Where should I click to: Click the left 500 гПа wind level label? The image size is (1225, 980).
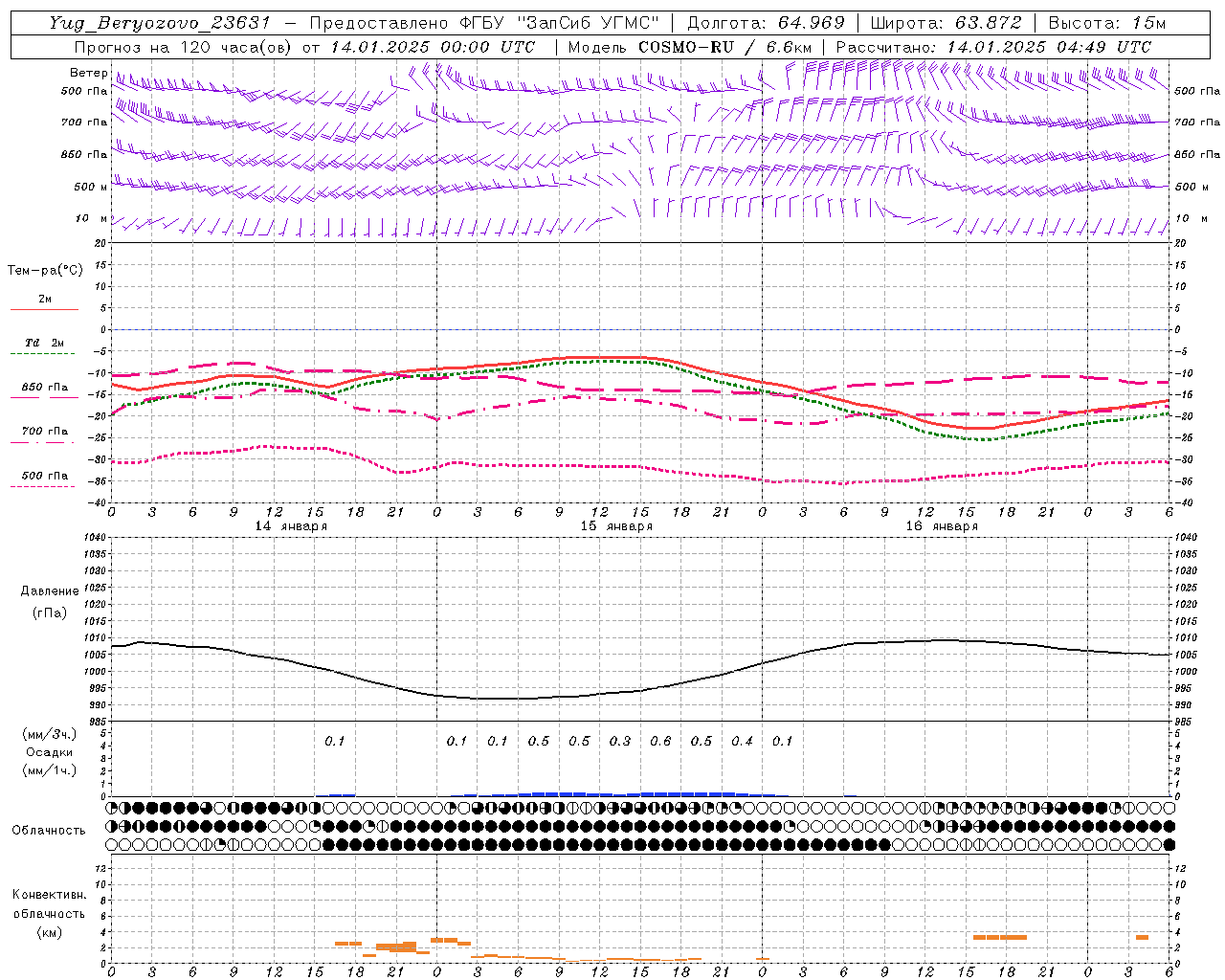coord(84,91)
